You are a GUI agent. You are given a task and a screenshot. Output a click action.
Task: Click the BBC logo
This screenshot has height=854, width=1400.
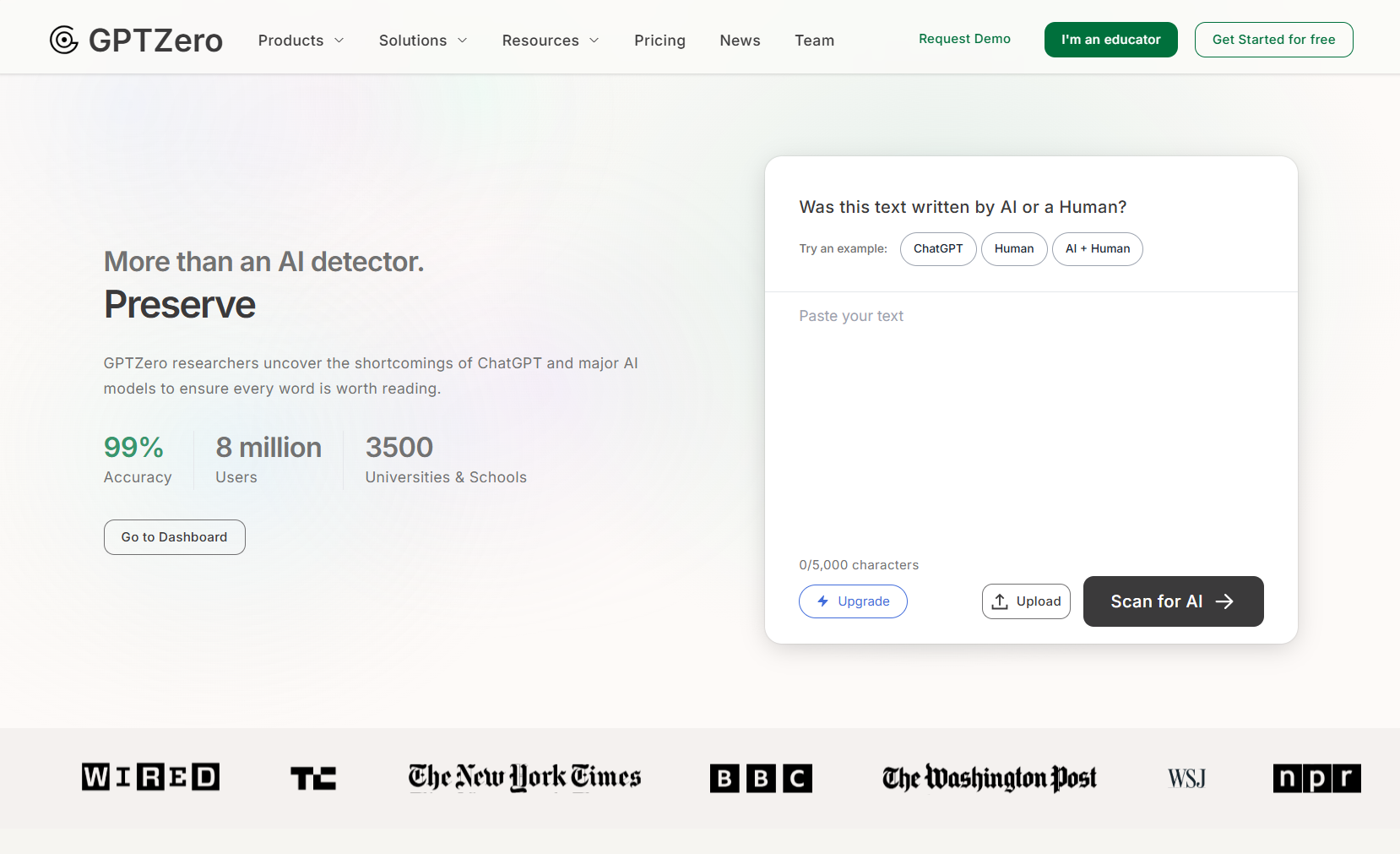[x=761, y=778]
